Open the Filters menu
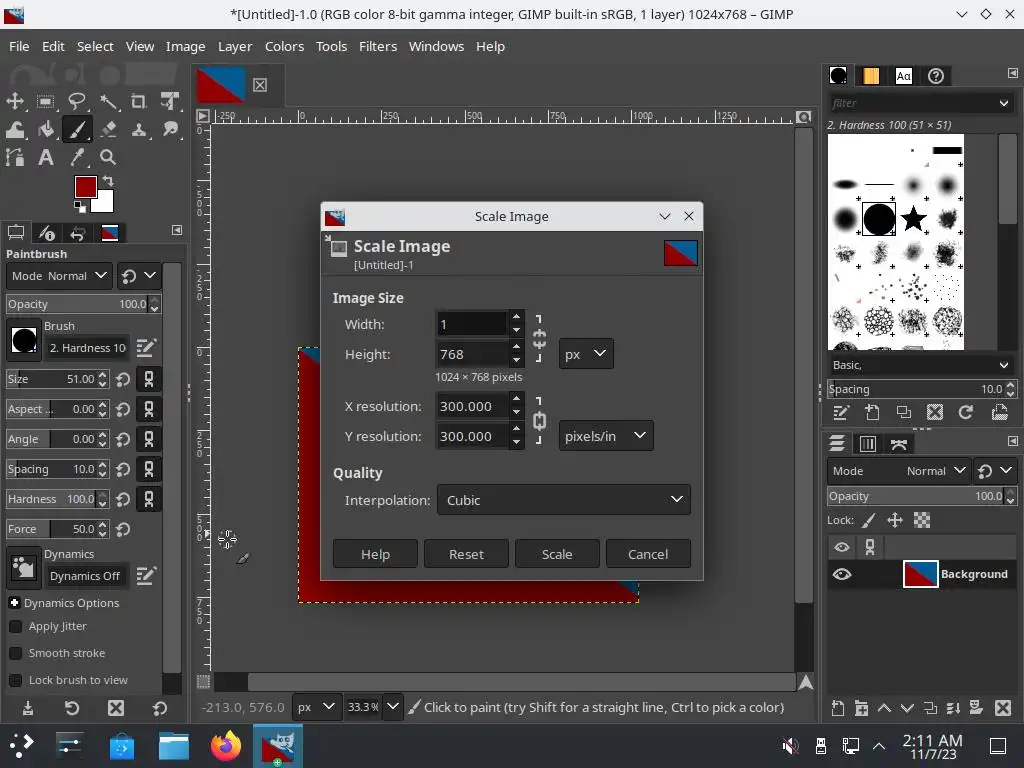The image size is (1024, 768). coord(377,46)
